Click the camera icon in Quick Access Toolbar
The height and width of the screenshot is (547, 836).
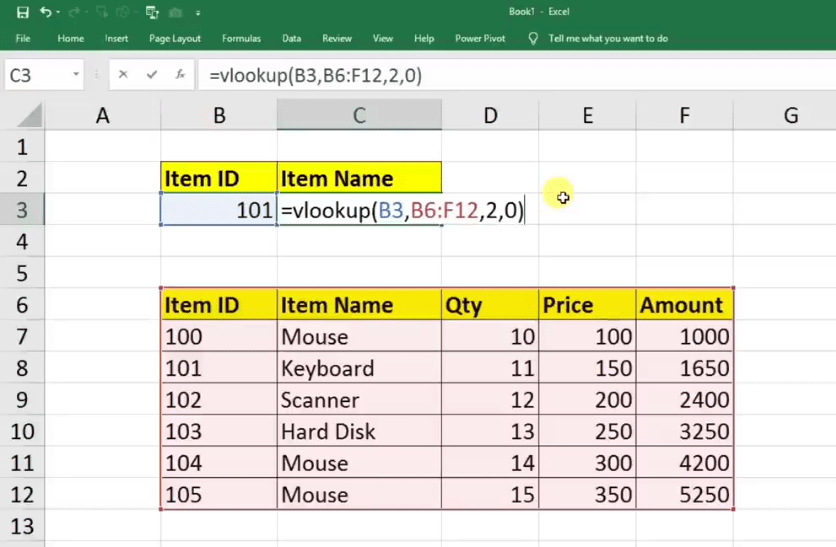pos(176,12)
